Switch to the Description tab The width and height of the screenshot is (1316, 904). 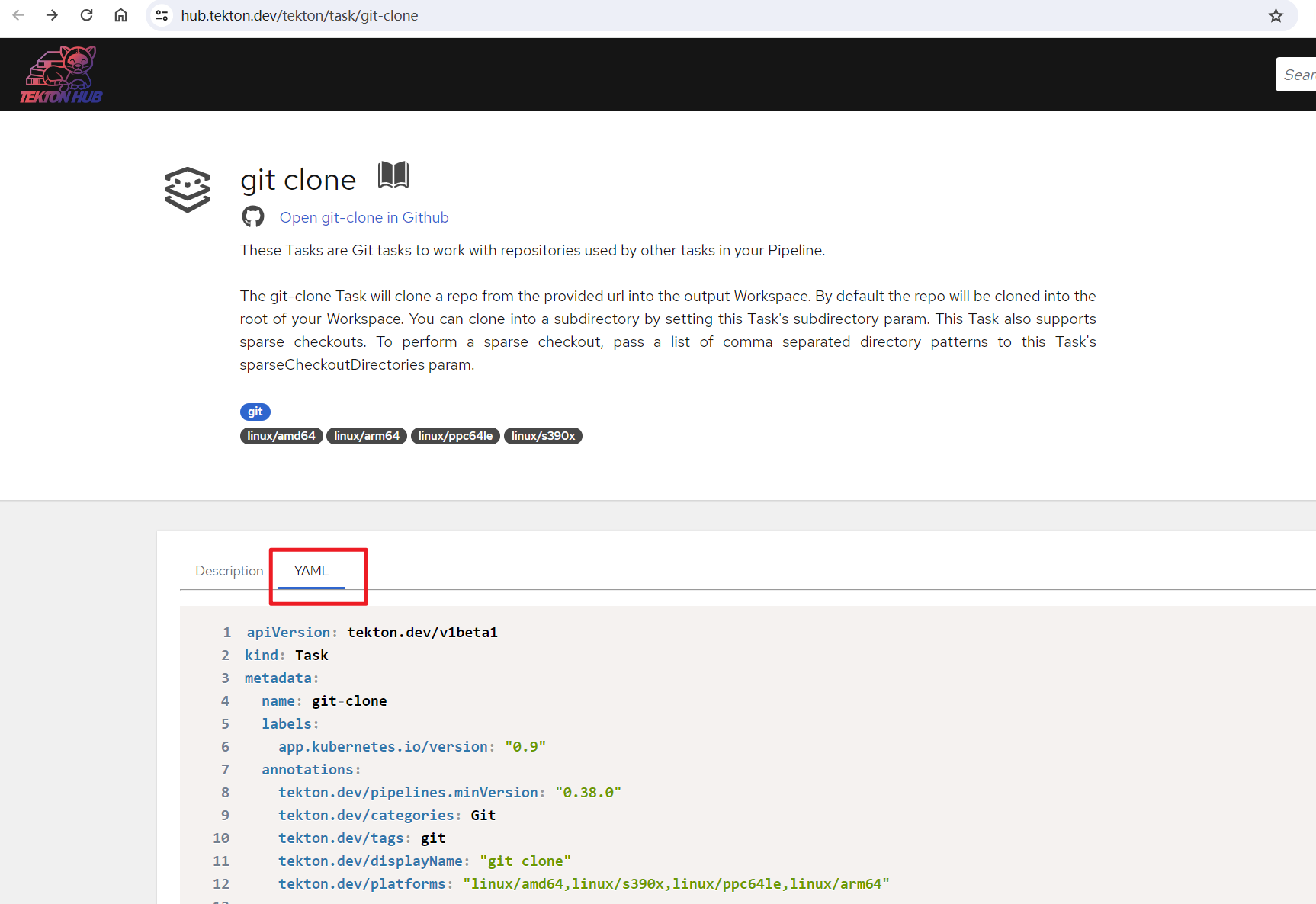(x=229, y=571)
